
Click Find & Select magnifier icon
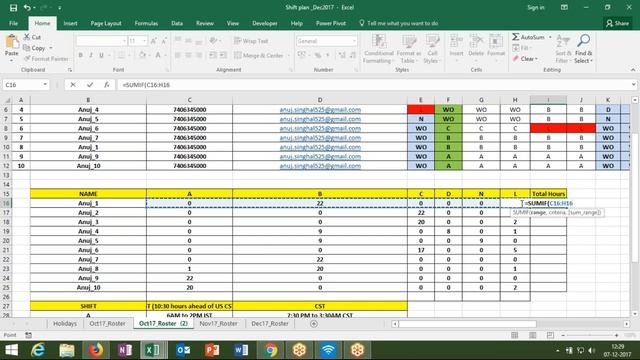583,41
